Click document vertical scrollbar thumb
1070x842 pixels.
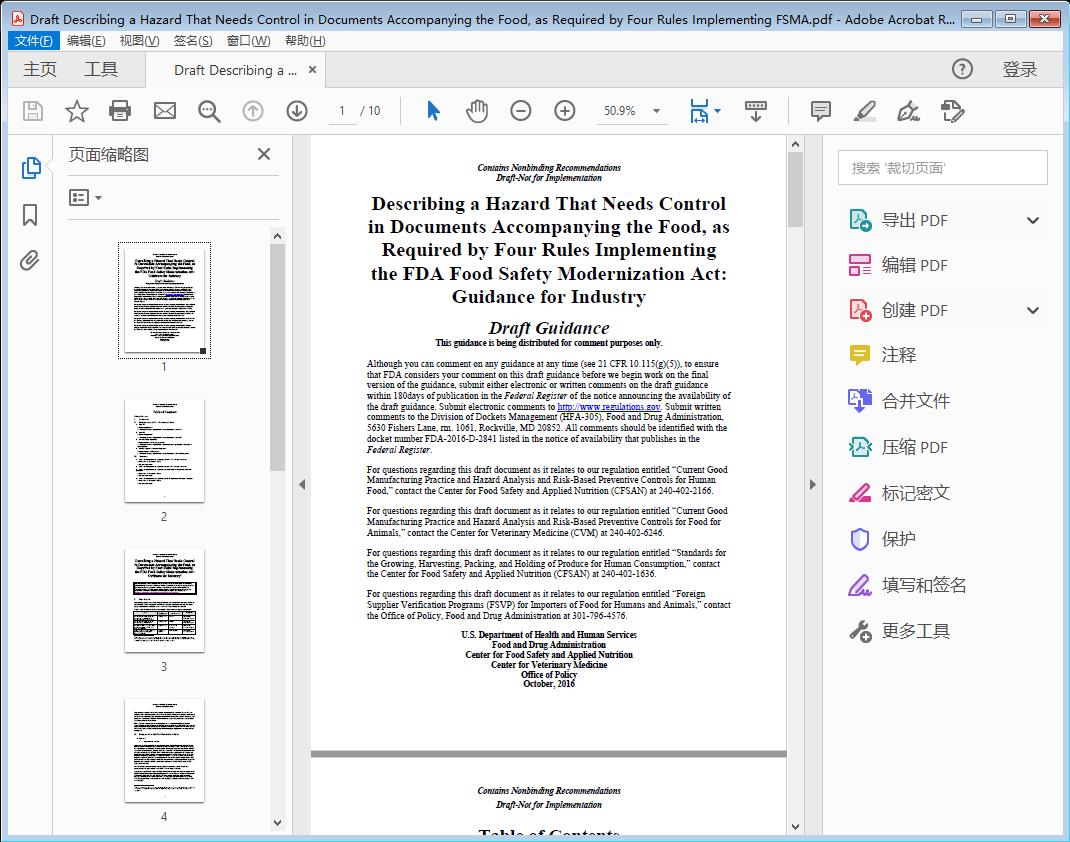pos(795,189)
